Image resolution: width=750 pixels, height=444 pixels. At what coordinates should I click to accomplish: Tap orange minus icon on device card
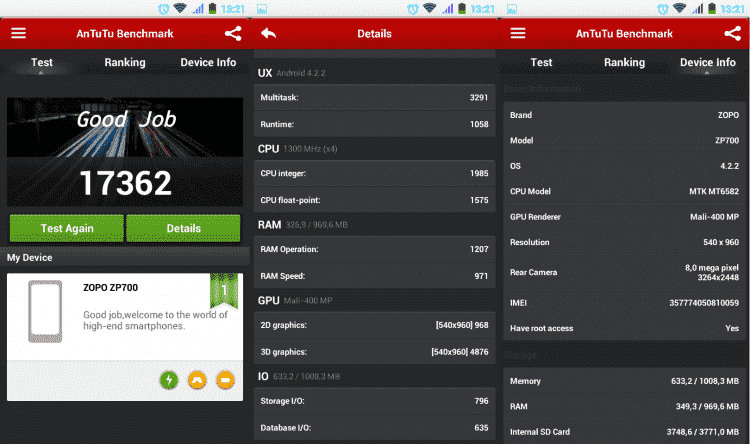(225, 380)
